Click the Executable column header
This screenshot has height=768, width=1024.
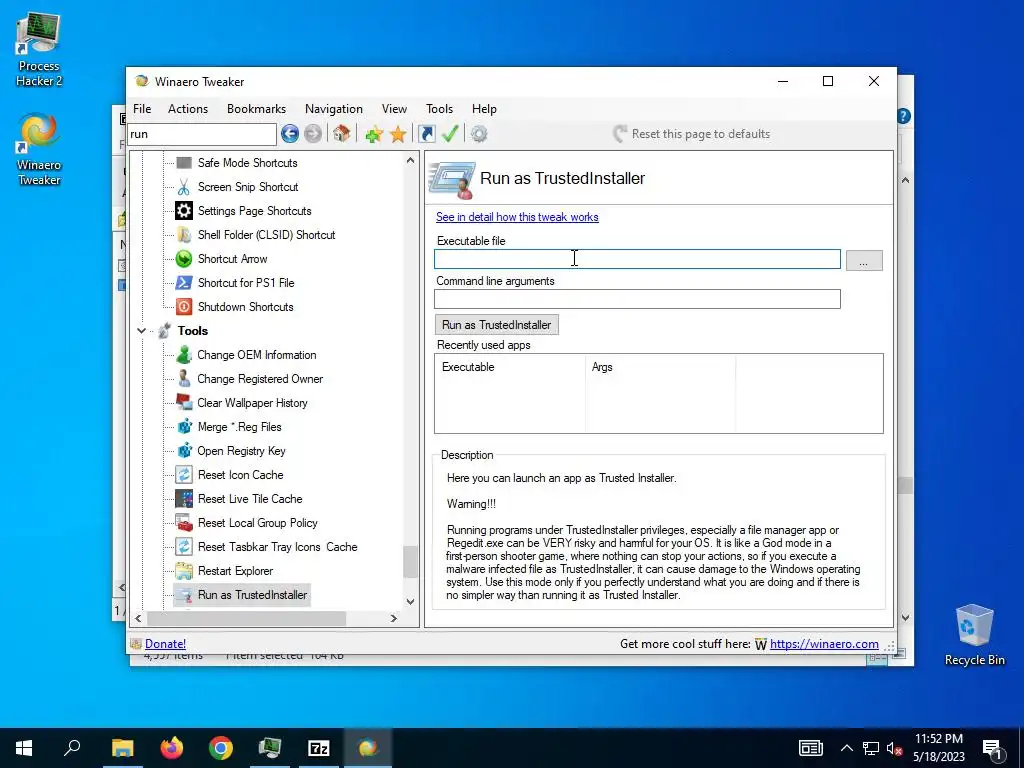509,367
